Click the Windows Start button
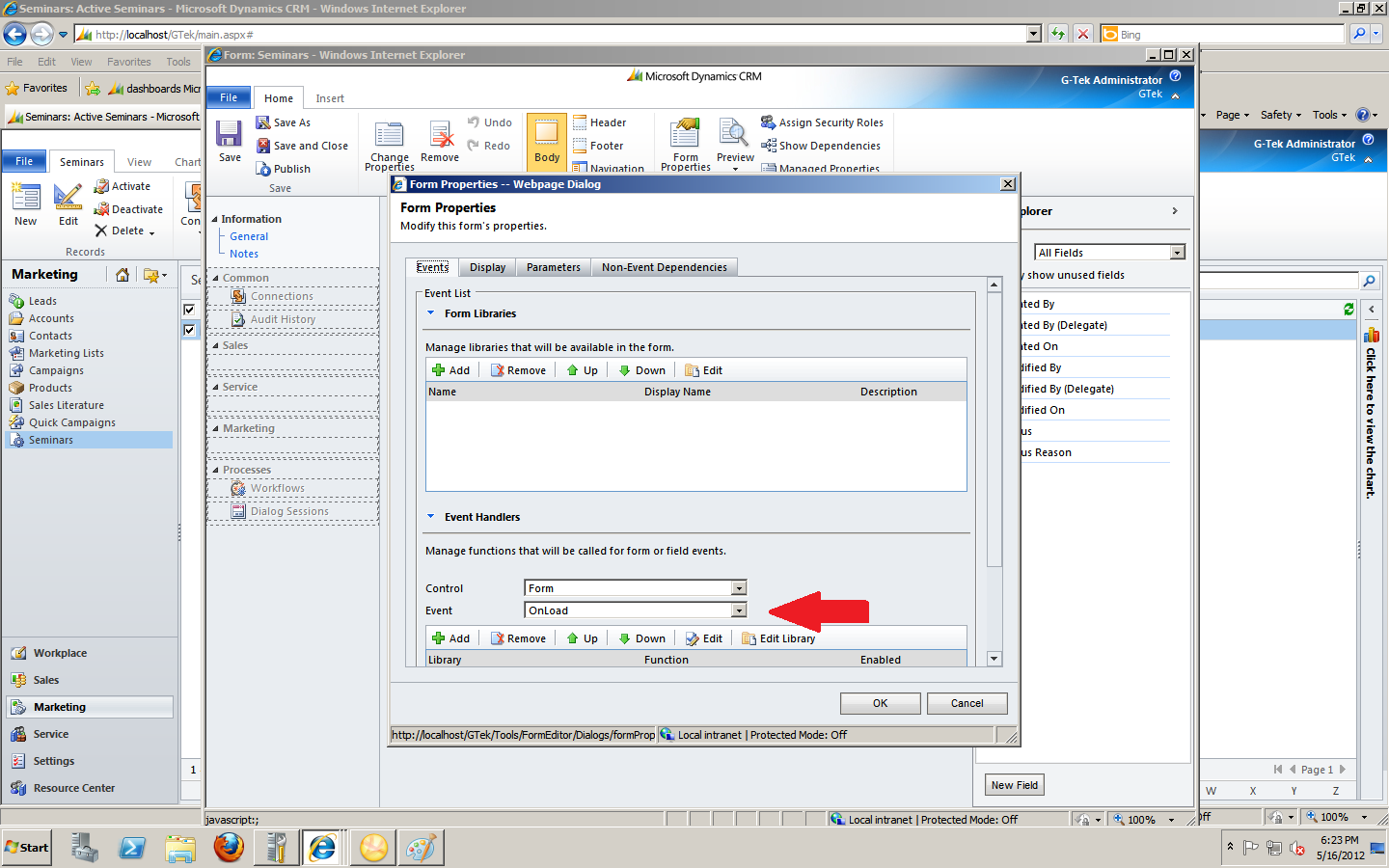 27,848
